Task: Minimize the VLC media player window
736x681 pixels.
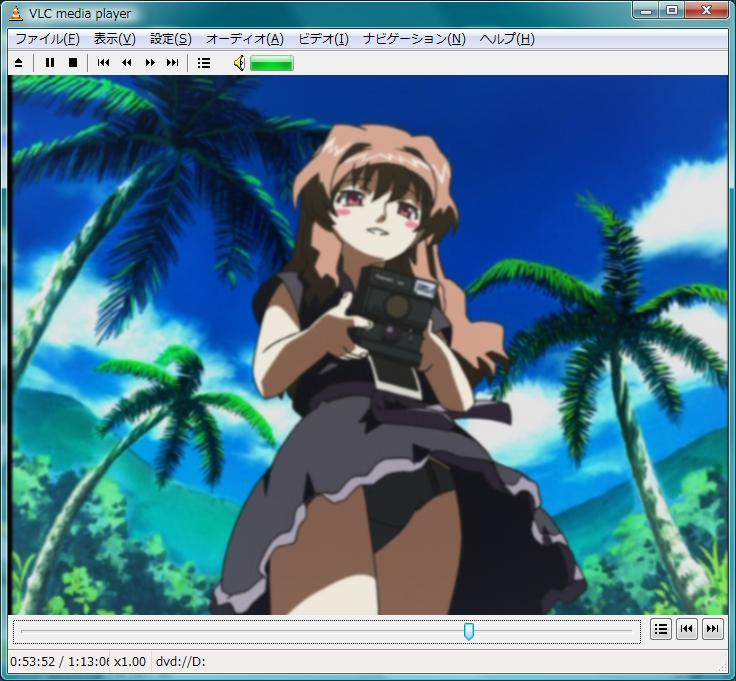Action: (646, 11)
